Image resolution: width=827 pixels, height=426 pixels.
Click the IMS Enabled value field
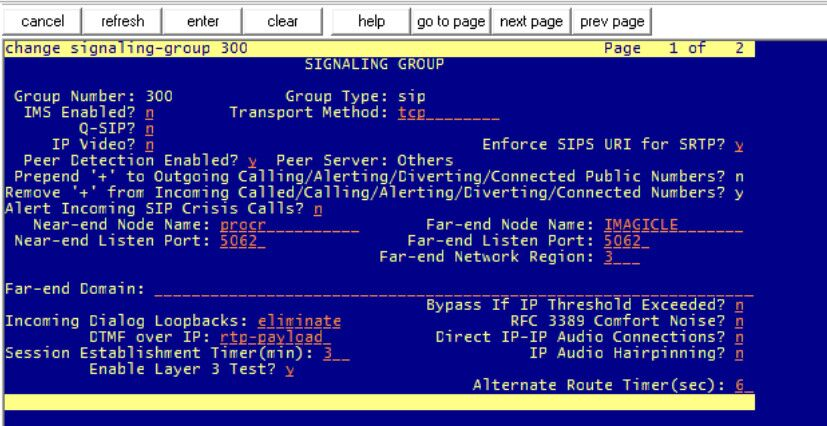point(149,112)
